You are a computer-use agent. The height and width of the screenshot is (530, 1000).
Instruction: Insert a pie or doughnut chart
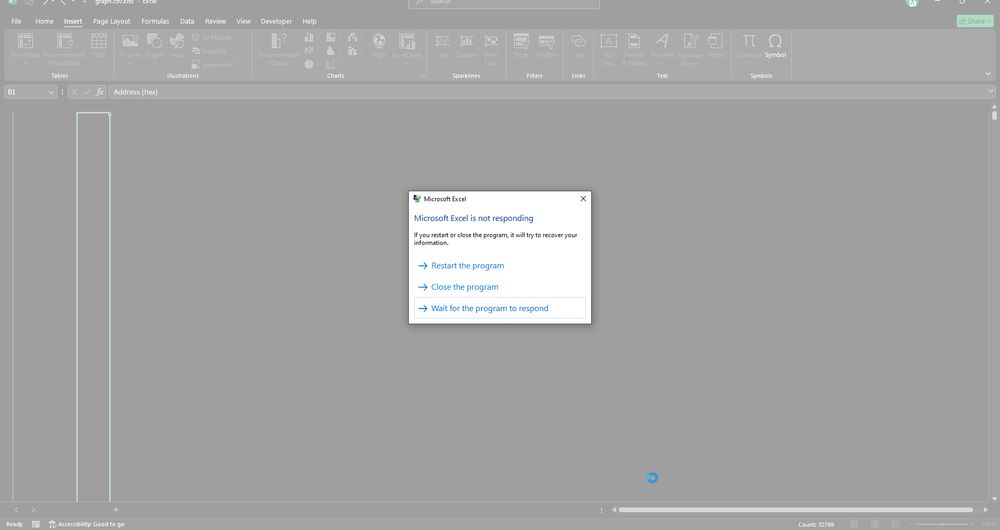tap(309, 64)
